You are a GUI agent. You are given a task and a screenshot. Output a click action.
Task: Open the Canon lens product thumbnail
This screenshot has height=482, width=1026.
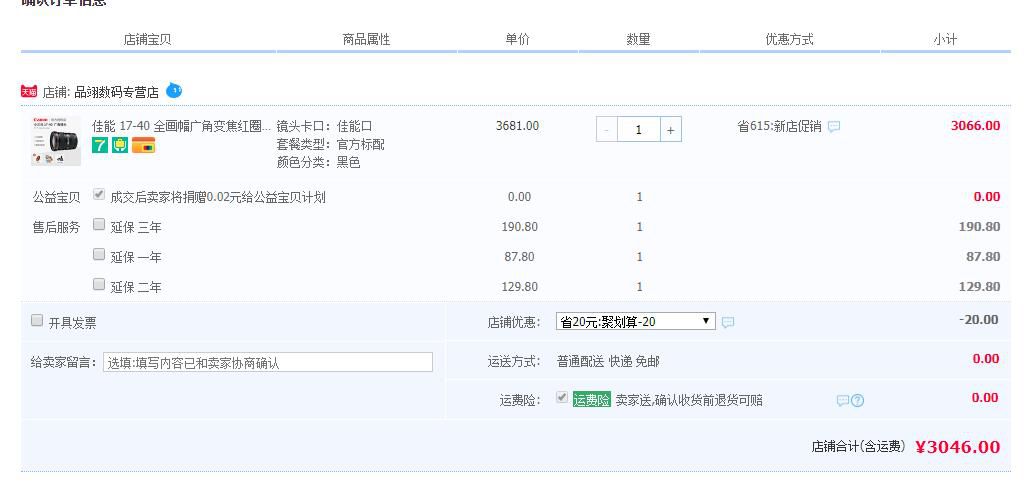(x=56, y=141)
